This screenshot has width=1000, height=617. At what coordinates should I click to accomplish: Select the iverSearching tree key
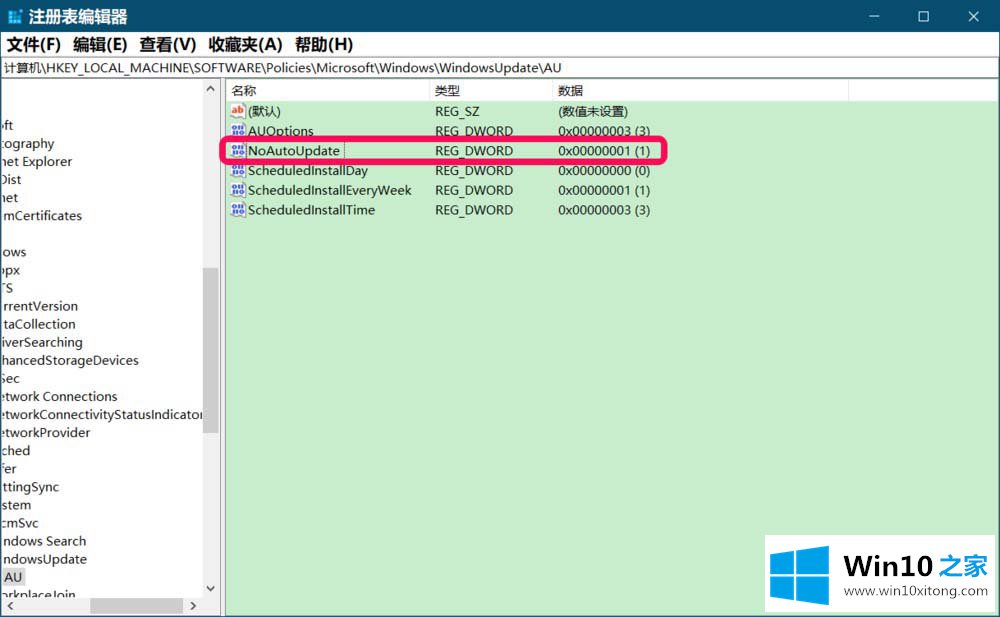click(41, 343)
